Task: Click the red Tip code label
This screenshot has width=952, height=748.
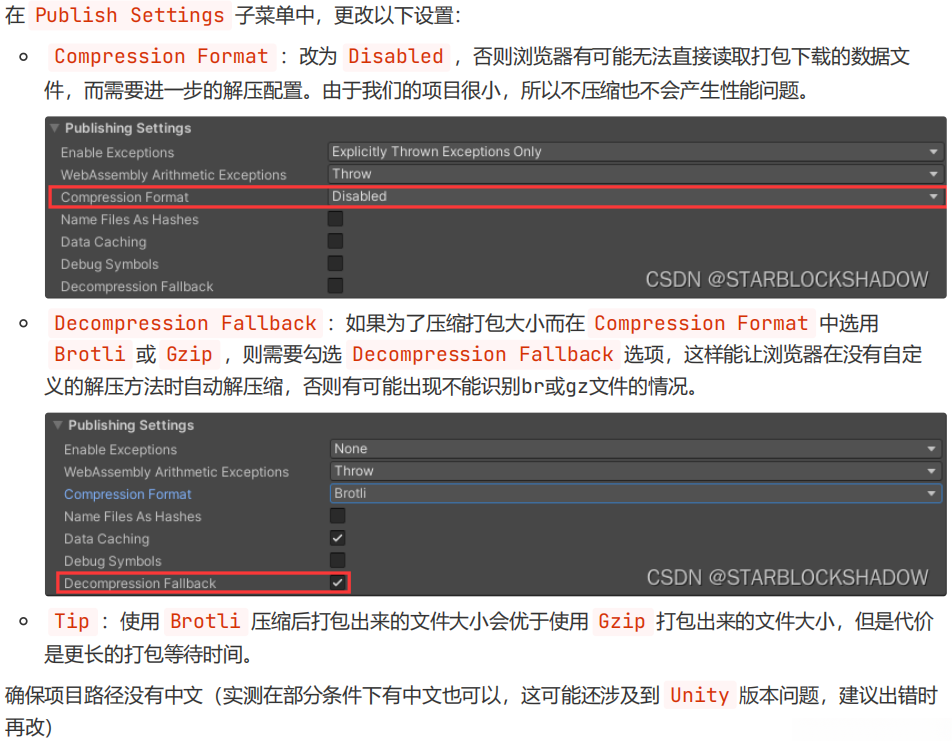Action: click(72, 621)
